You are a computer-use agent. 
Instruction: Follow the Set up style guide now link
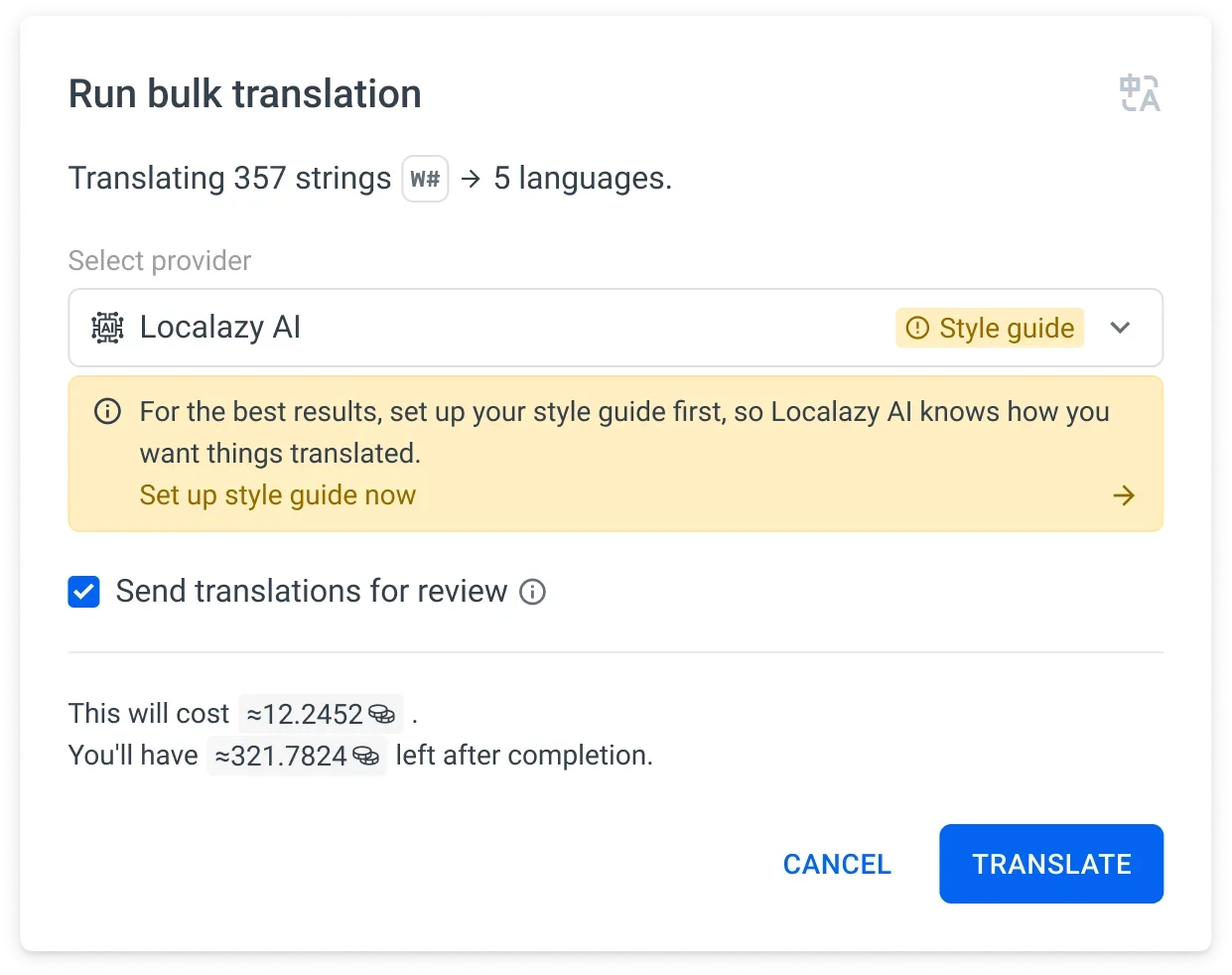tap(278, 495)
